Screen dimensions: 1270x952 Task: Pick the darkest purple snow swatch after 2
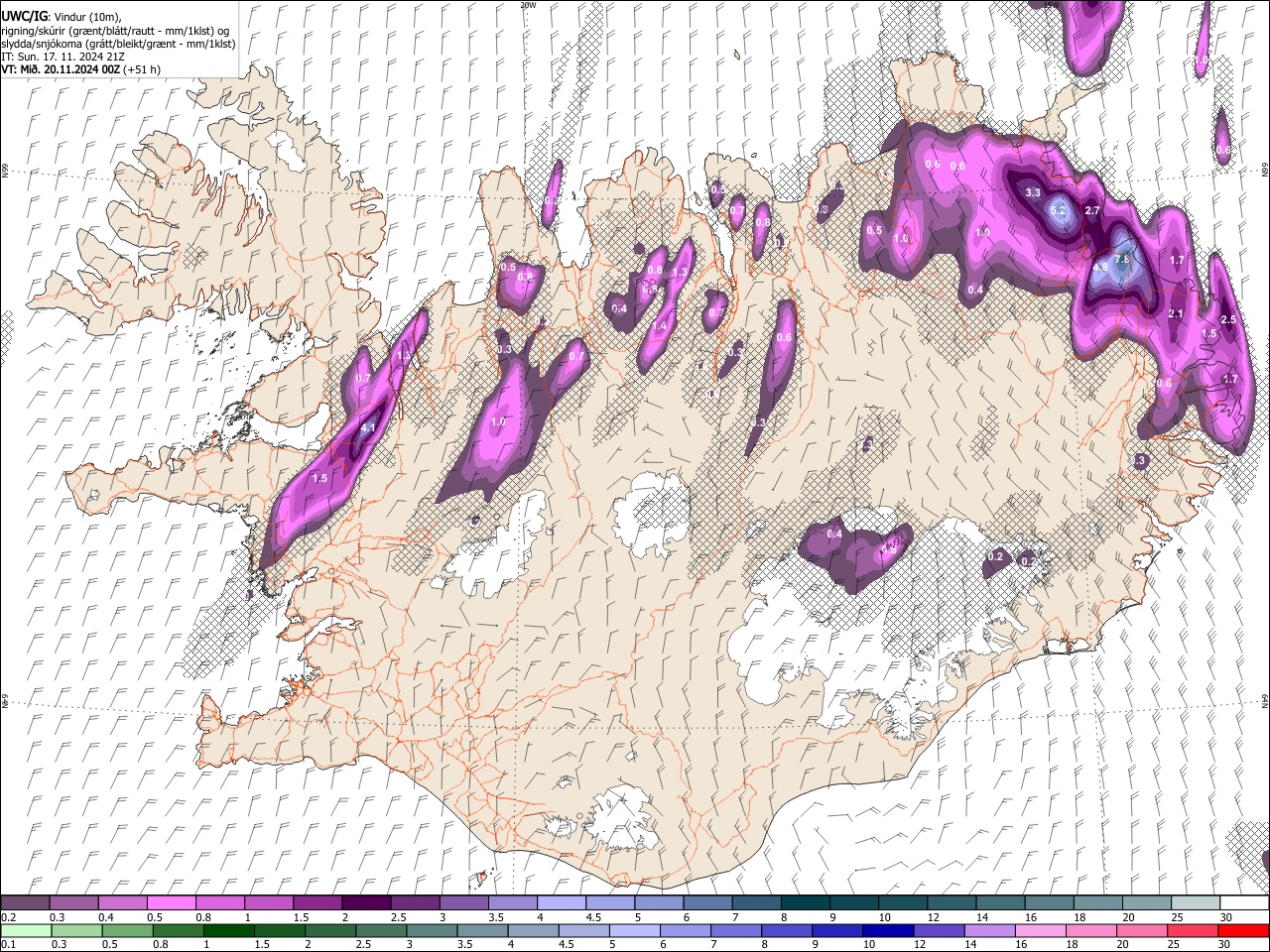(366, 903)
